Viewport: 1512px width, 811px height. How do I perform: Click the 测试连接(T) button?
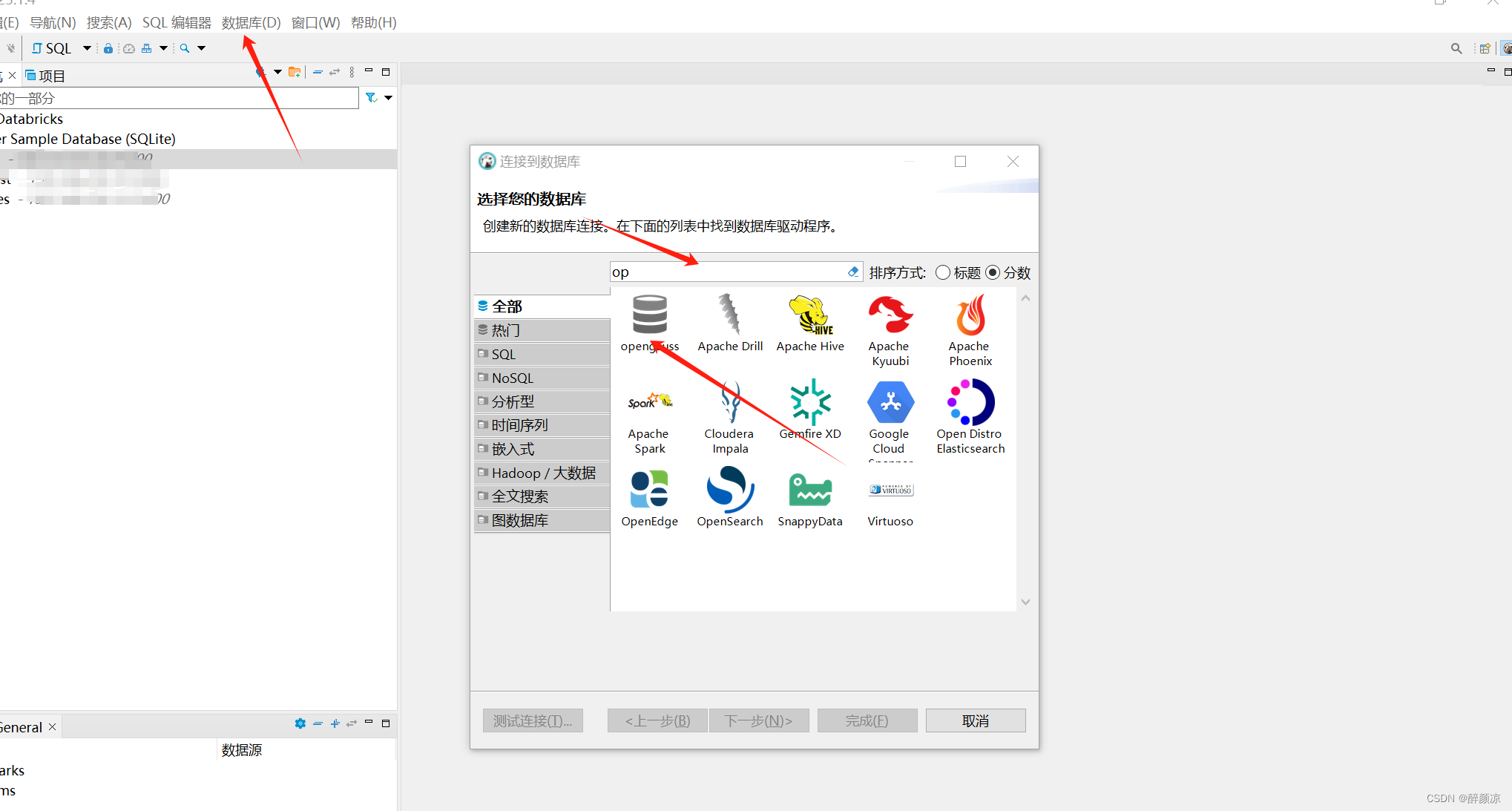click(533, 720)
